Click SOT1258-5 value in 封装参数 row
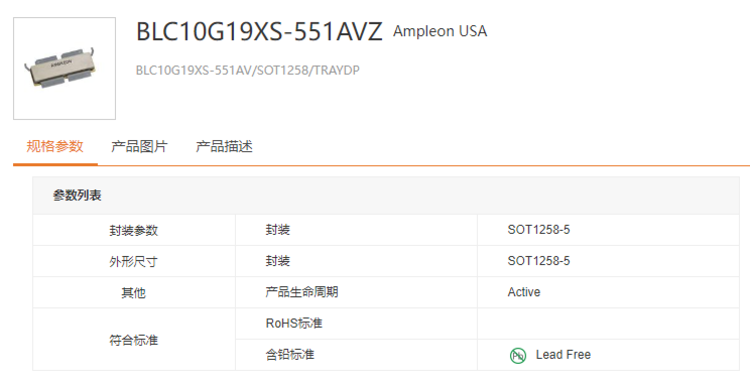The width and height of the screenshot is (750, 382). pyautogui.click(x=539, y=229)
